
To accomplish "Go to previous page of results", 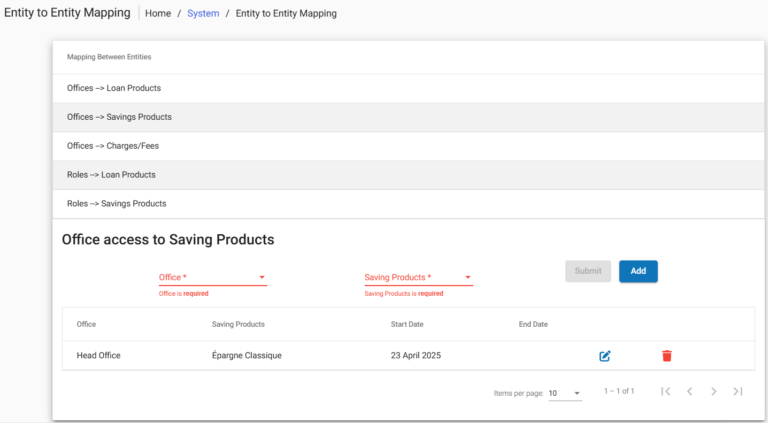I will [690, 392].
